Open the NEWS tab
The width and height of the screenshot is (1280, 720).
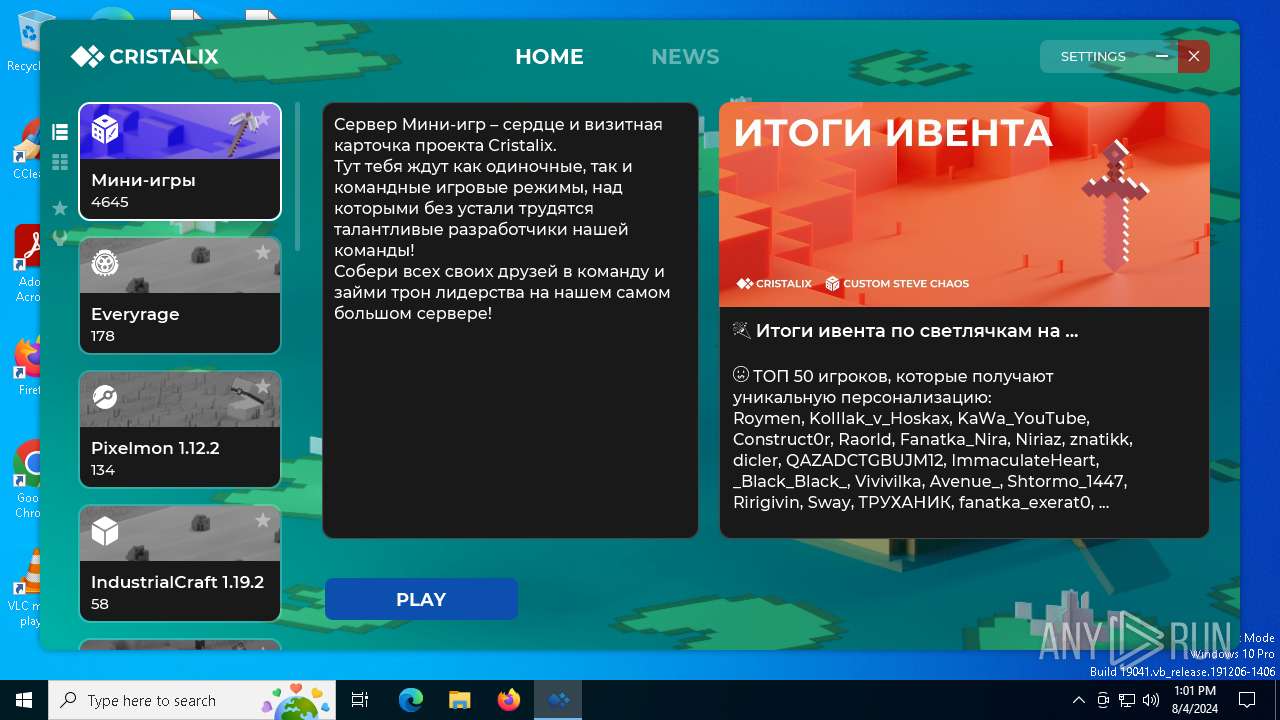(685, 57)
